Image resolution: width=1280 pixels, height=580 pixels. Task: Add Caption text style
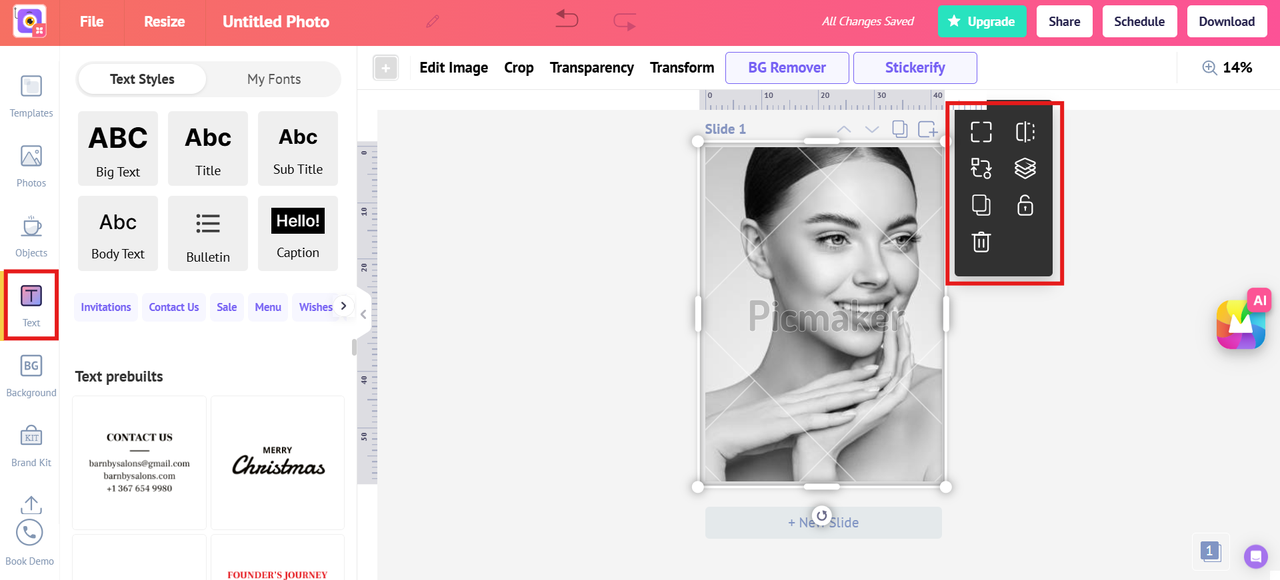[x=298, y=233]
